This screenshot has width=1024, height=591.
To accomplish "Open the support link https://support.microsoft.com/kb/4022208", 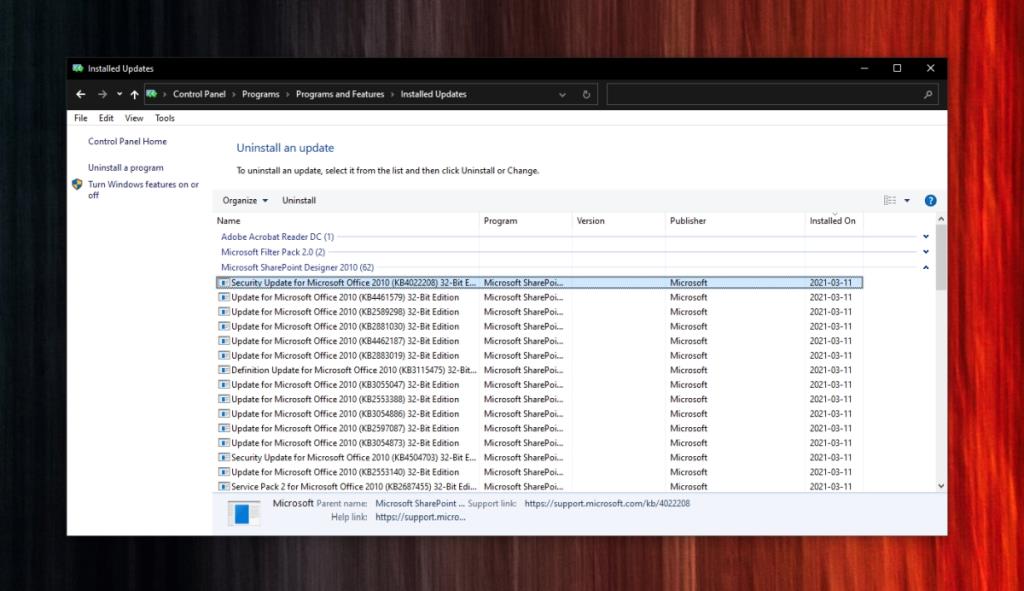I will pos(605,503).
